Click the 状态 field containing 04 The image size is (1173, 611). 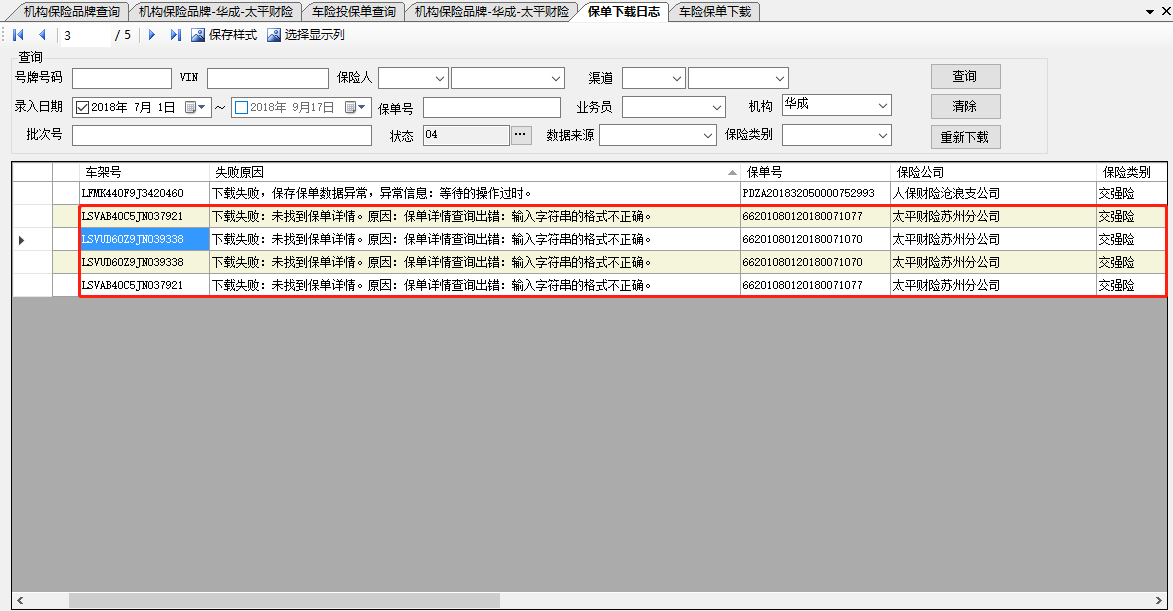466,135
